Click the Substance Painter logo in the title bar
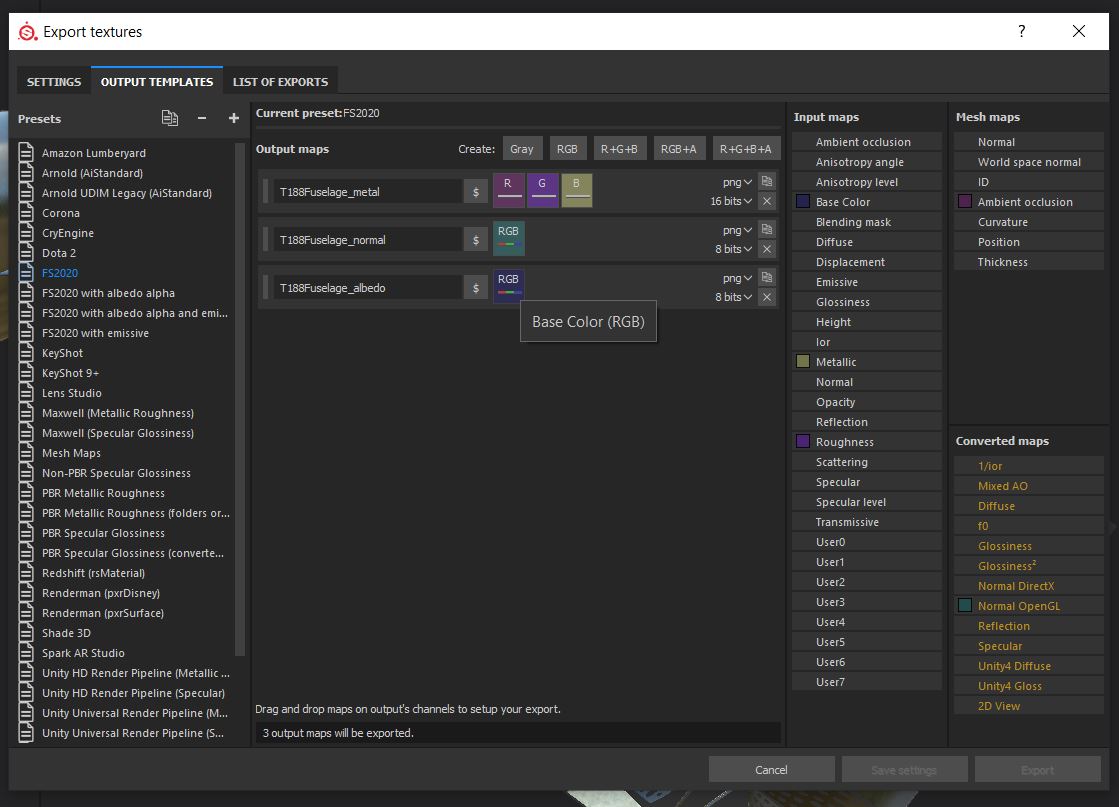The width and height of the screenshot is (1119, 807). 29,31
